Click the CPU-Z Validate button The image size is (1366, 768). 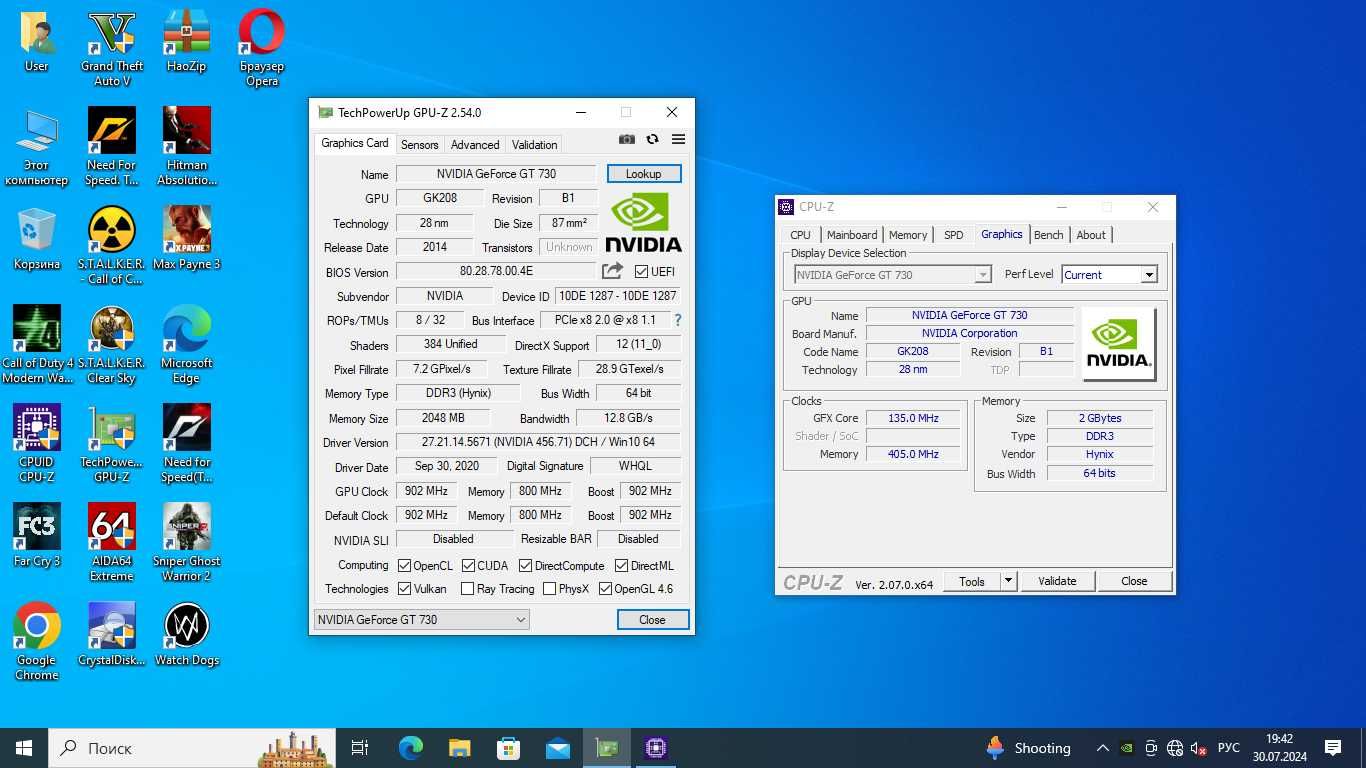tap(1057, 581)
